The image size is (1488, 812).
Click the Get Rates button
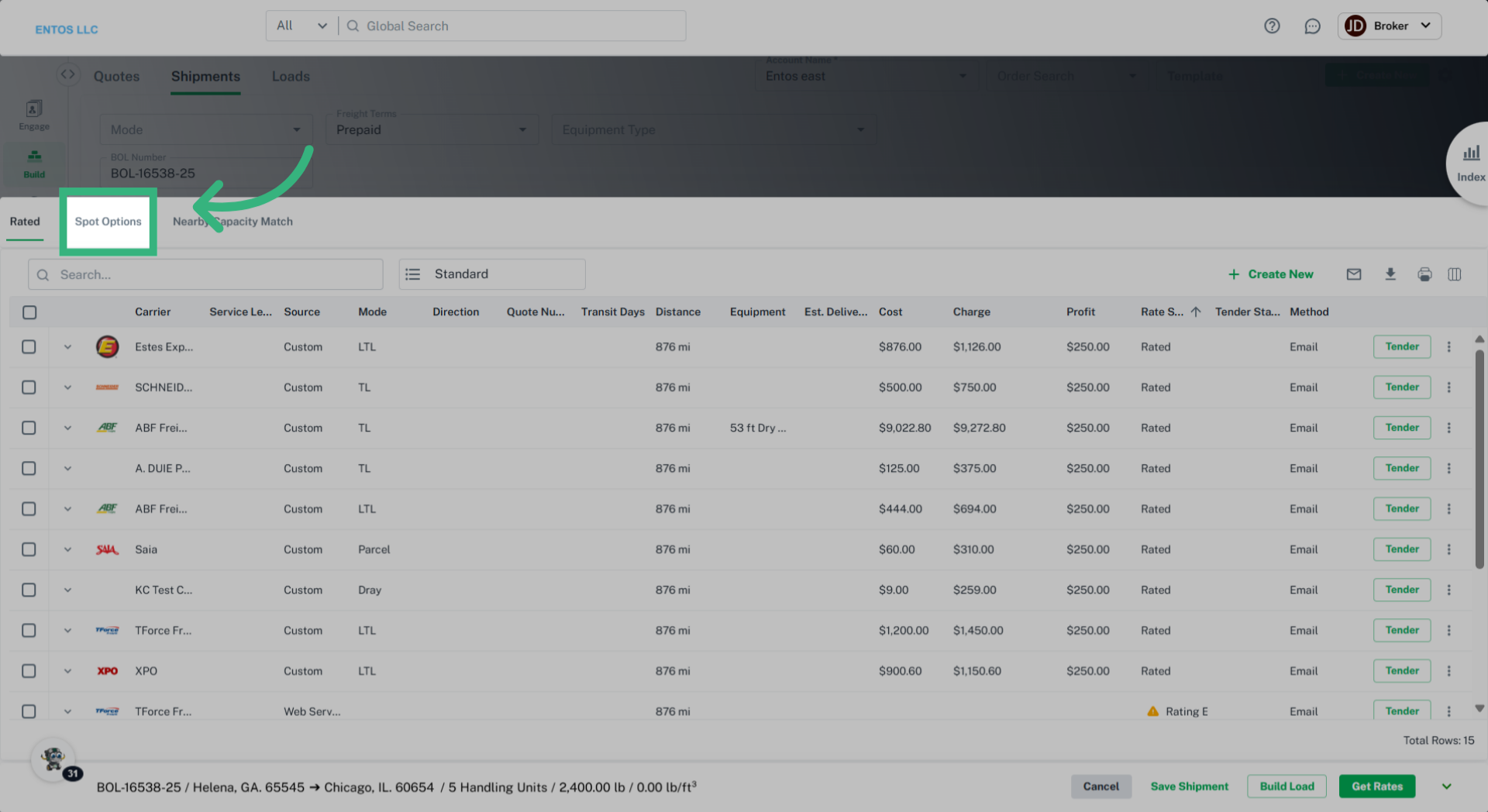[1376, 786]
